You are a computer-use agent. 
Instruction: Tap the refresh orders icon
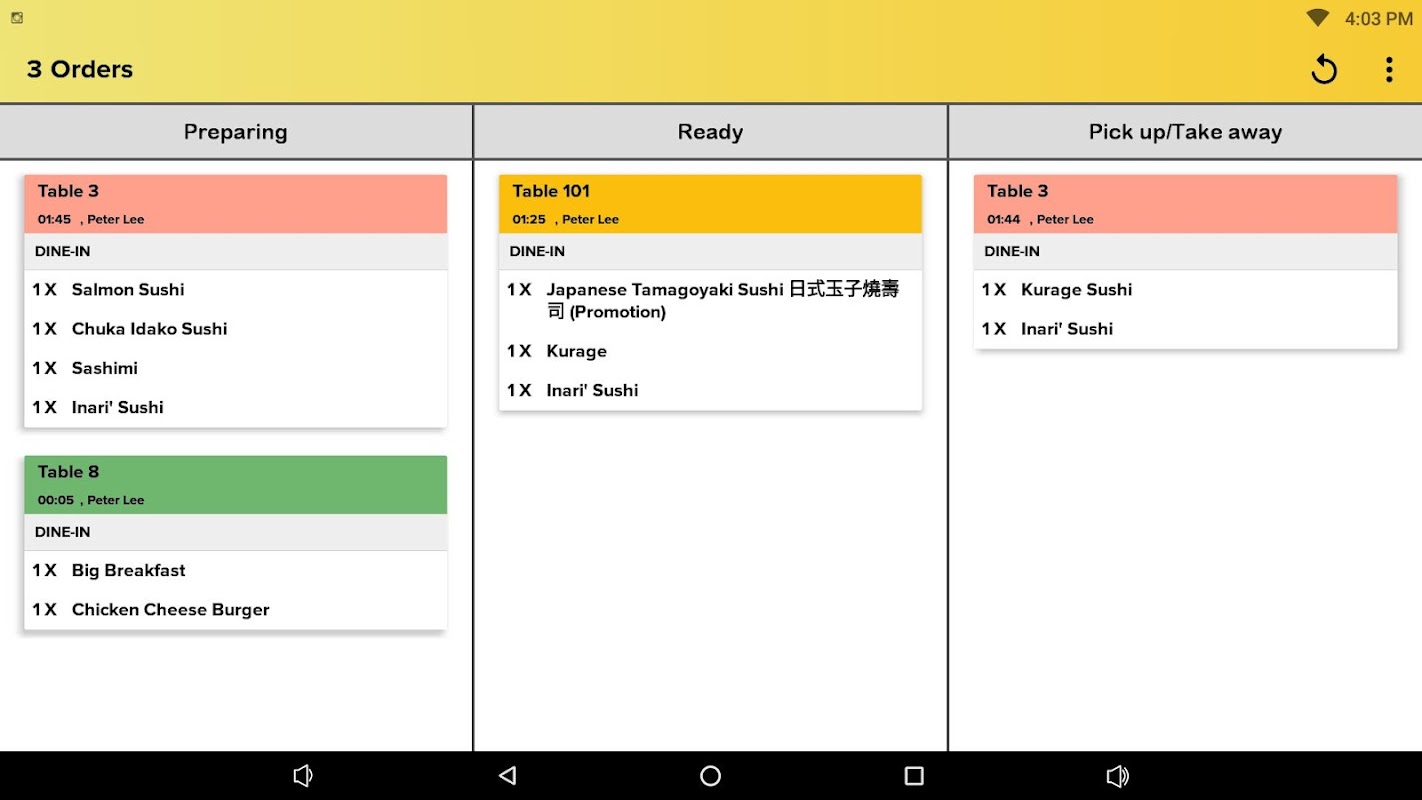pyautogui.click(x=1324, y=69)
